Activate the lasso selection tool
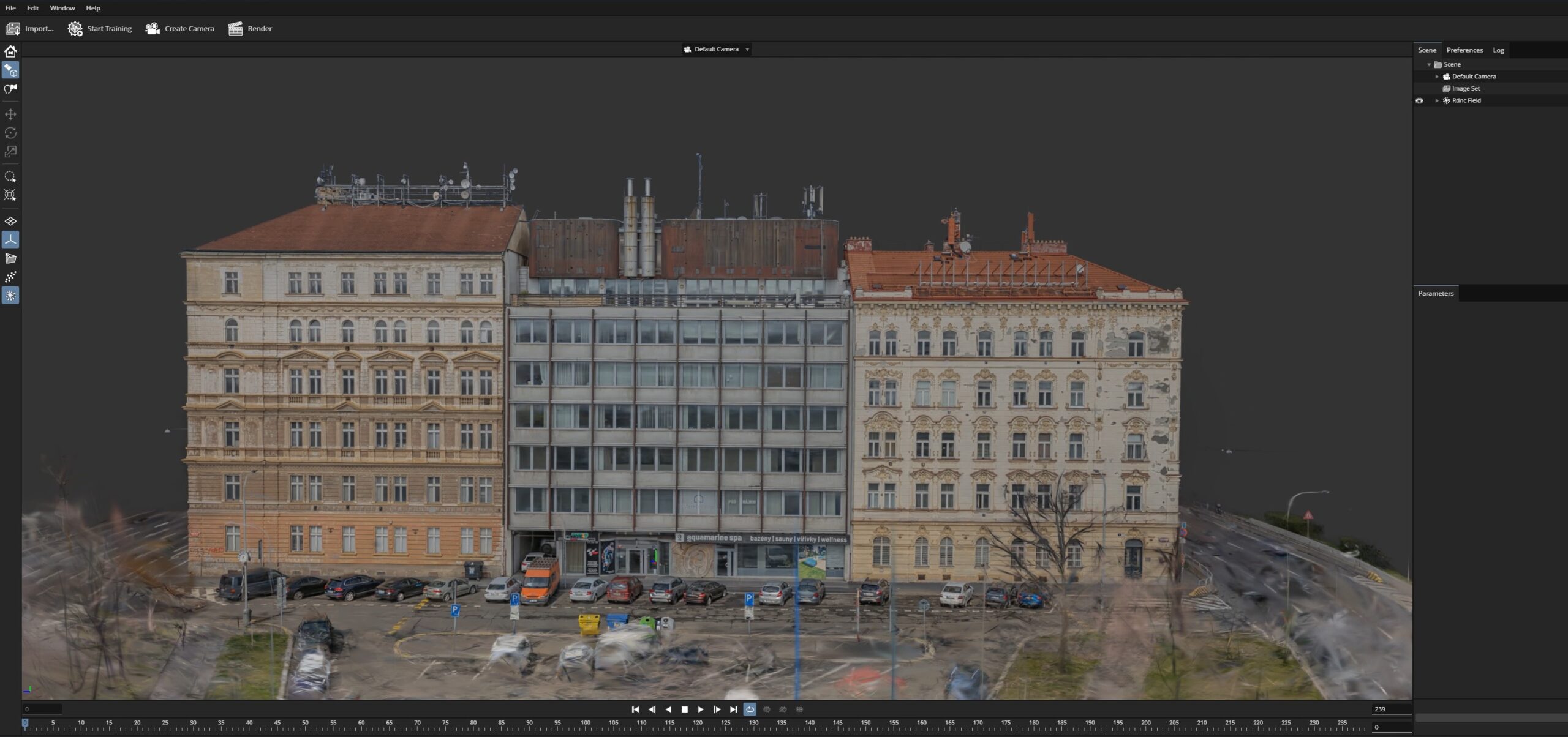1568x737 pixels. (x=10, y=177)
